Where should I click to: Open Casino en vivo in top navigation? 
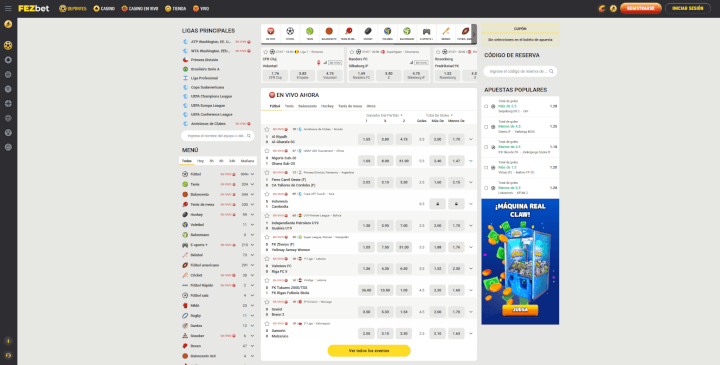click(x=140, y=8)
